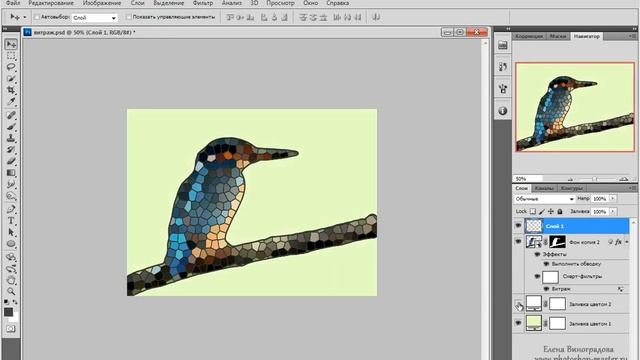This screenshot has height=360, width=640.
Task: Select the Blur tool
Action: (x=11, y=184)
